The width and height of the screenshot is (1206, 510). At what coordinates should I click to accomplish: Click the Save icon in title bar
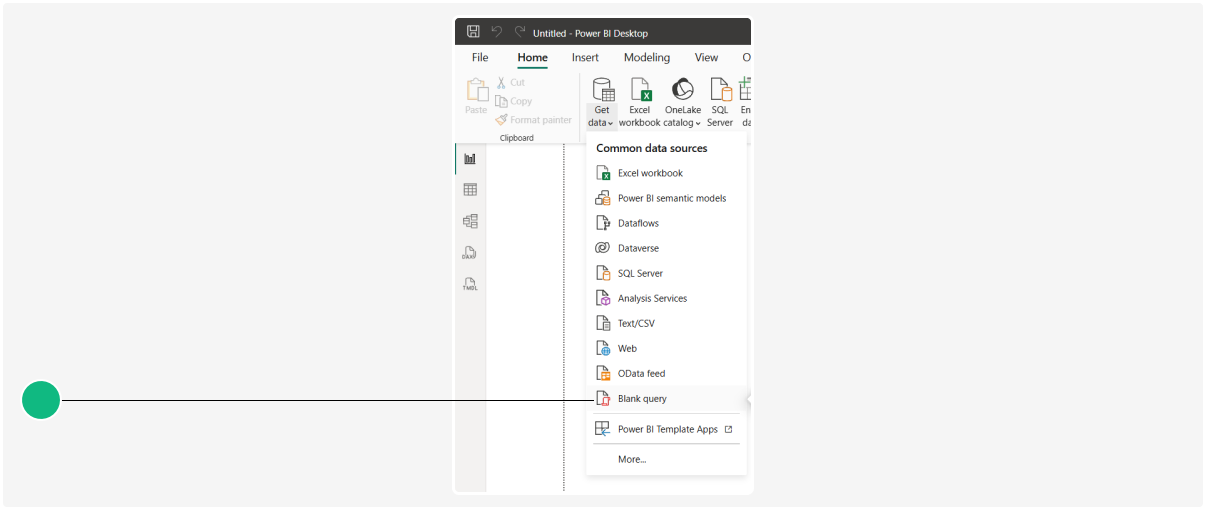coord(473,32)
